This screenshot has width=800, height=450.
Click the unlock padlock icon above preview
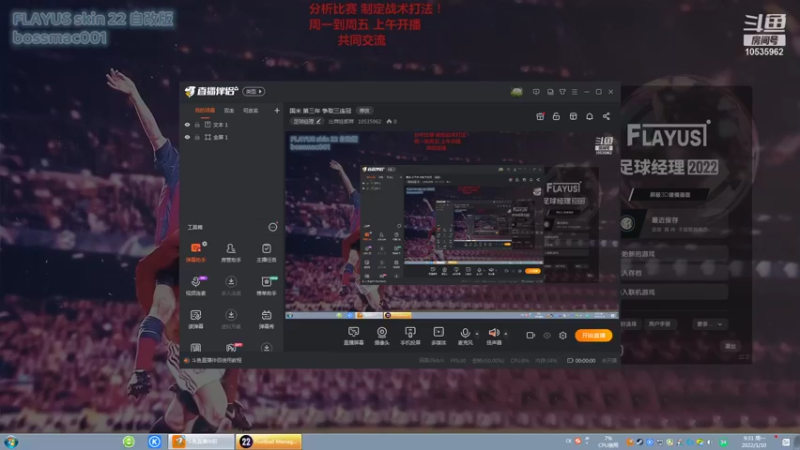coord(556,116)
